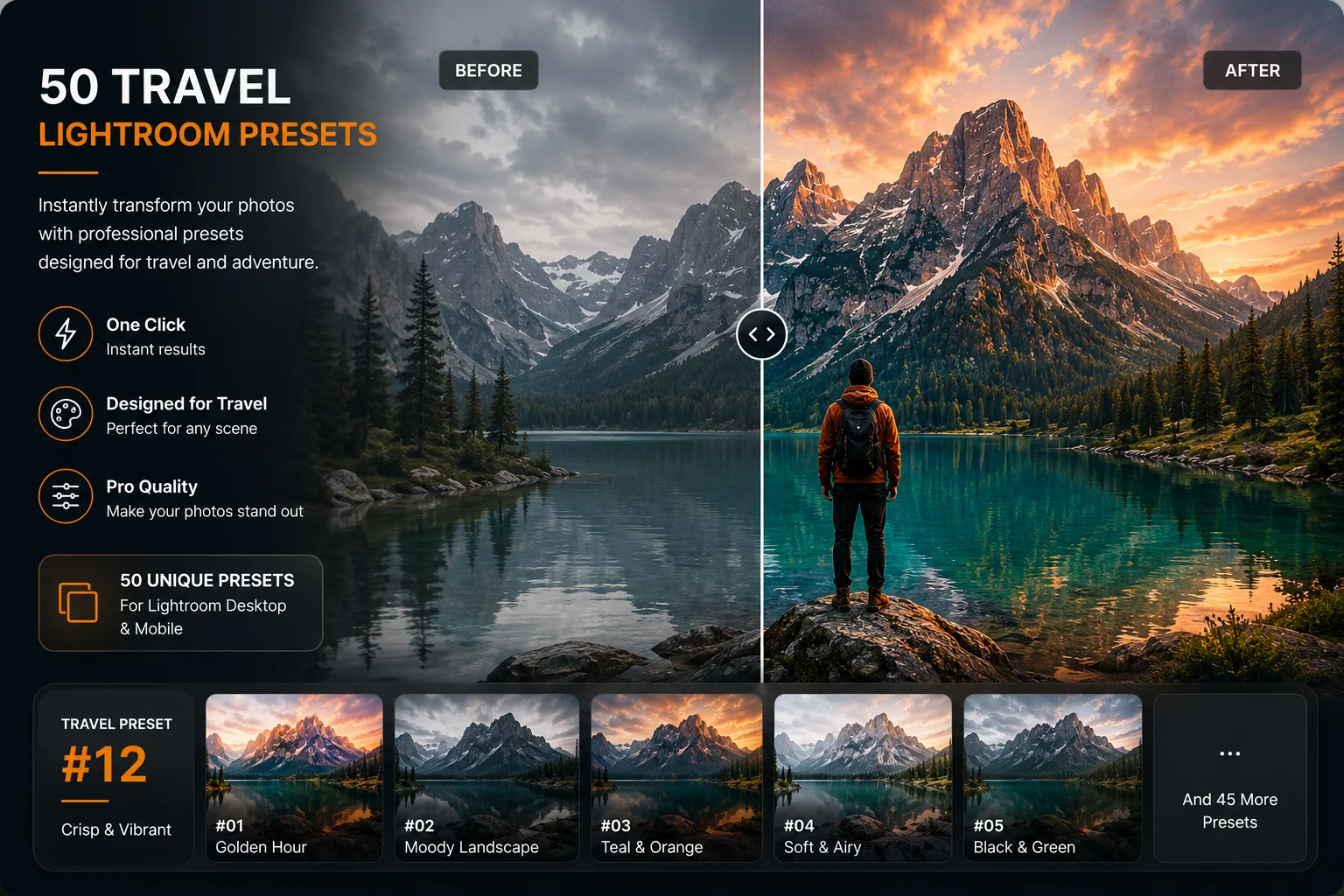
Task: Click the 'Instant results' caption
Action: click(156, 349)
